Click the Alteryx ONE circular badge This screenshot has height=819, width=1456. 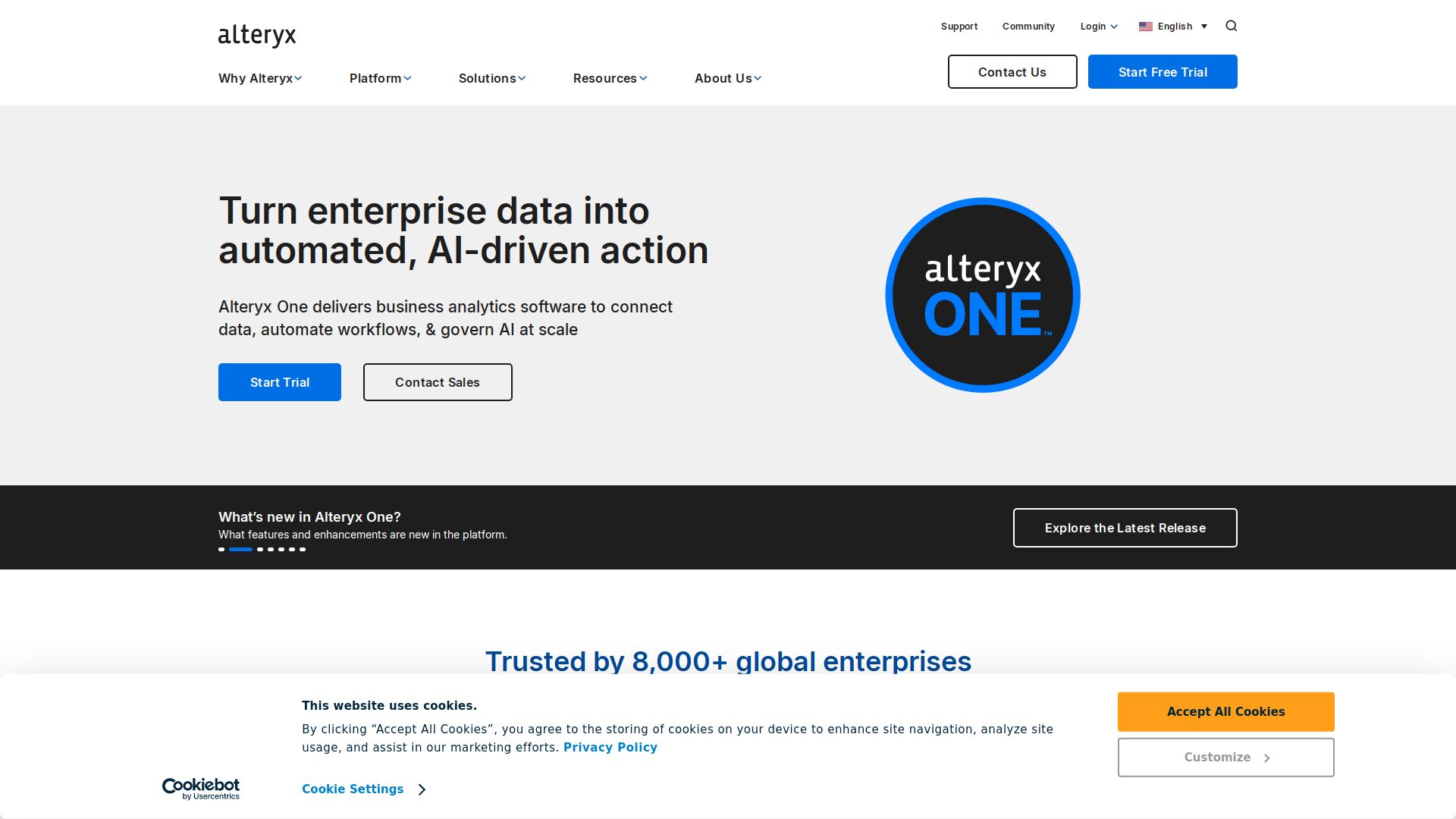click(x=983, y=295)
